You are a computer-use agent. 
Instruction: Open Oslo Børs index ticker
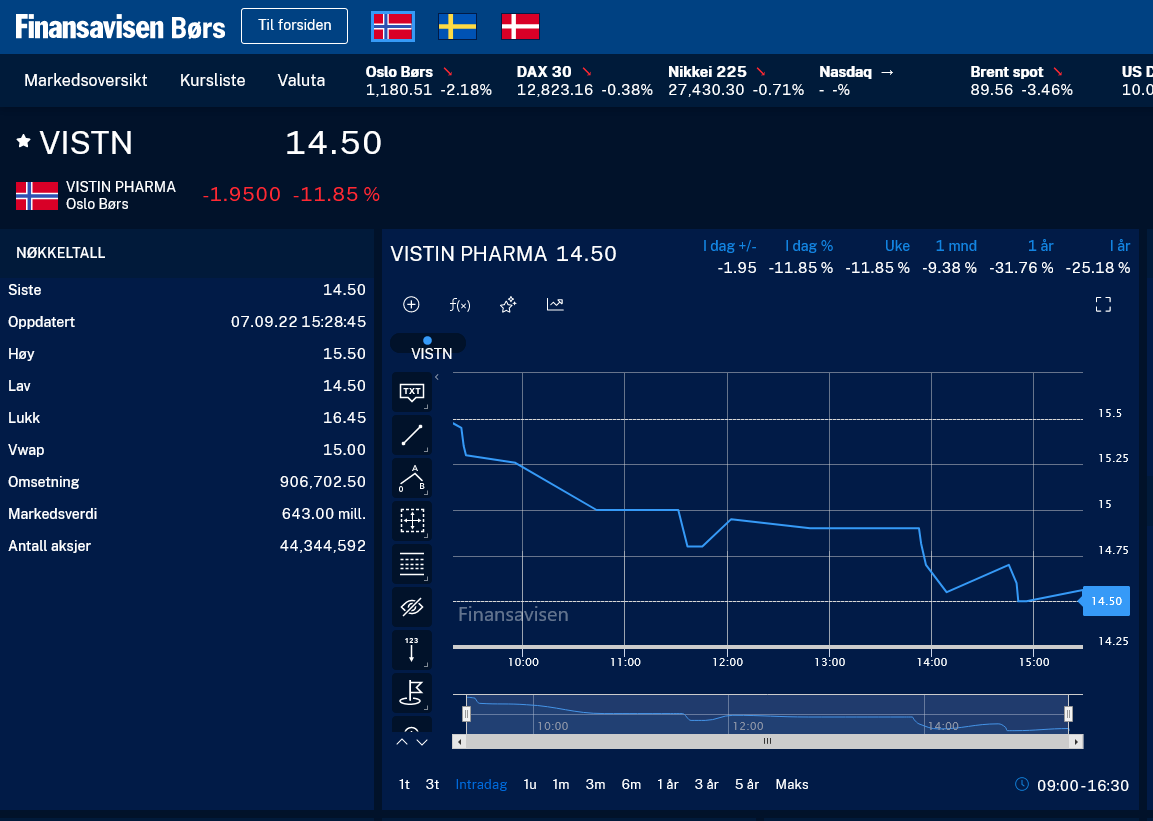pos(429,81)
